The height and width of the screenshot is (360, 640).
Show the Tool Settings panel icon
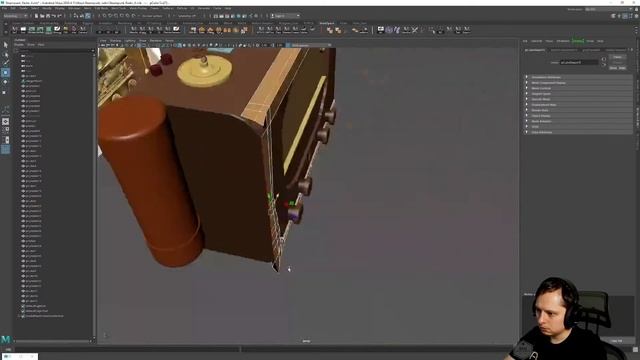631,16
